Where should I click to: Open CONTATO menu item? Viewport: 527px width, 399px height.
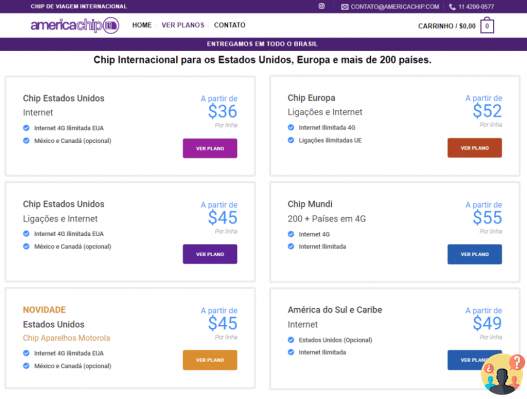[x=230, y=25]
